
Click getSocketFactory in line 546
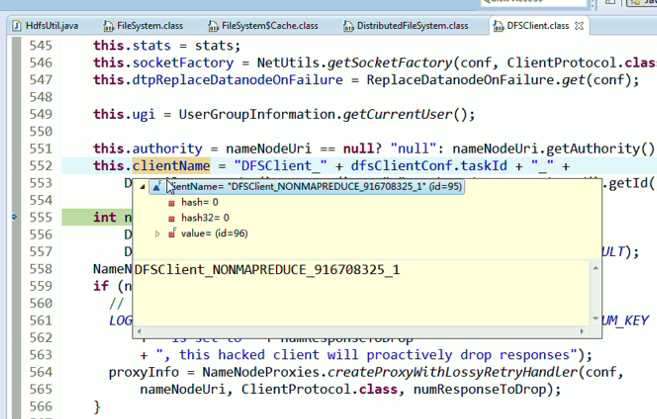[390, 63]
